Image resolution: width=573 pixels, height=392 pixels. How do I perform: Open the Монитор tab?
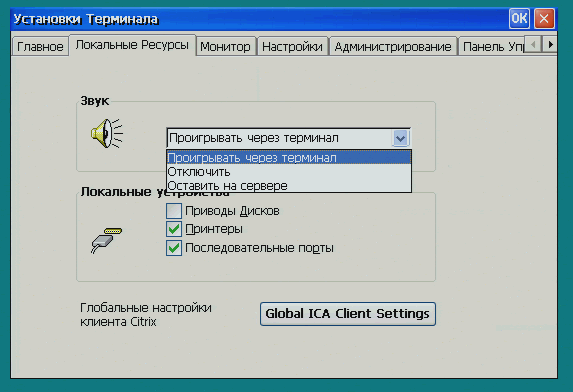click(x=225, y=46)
